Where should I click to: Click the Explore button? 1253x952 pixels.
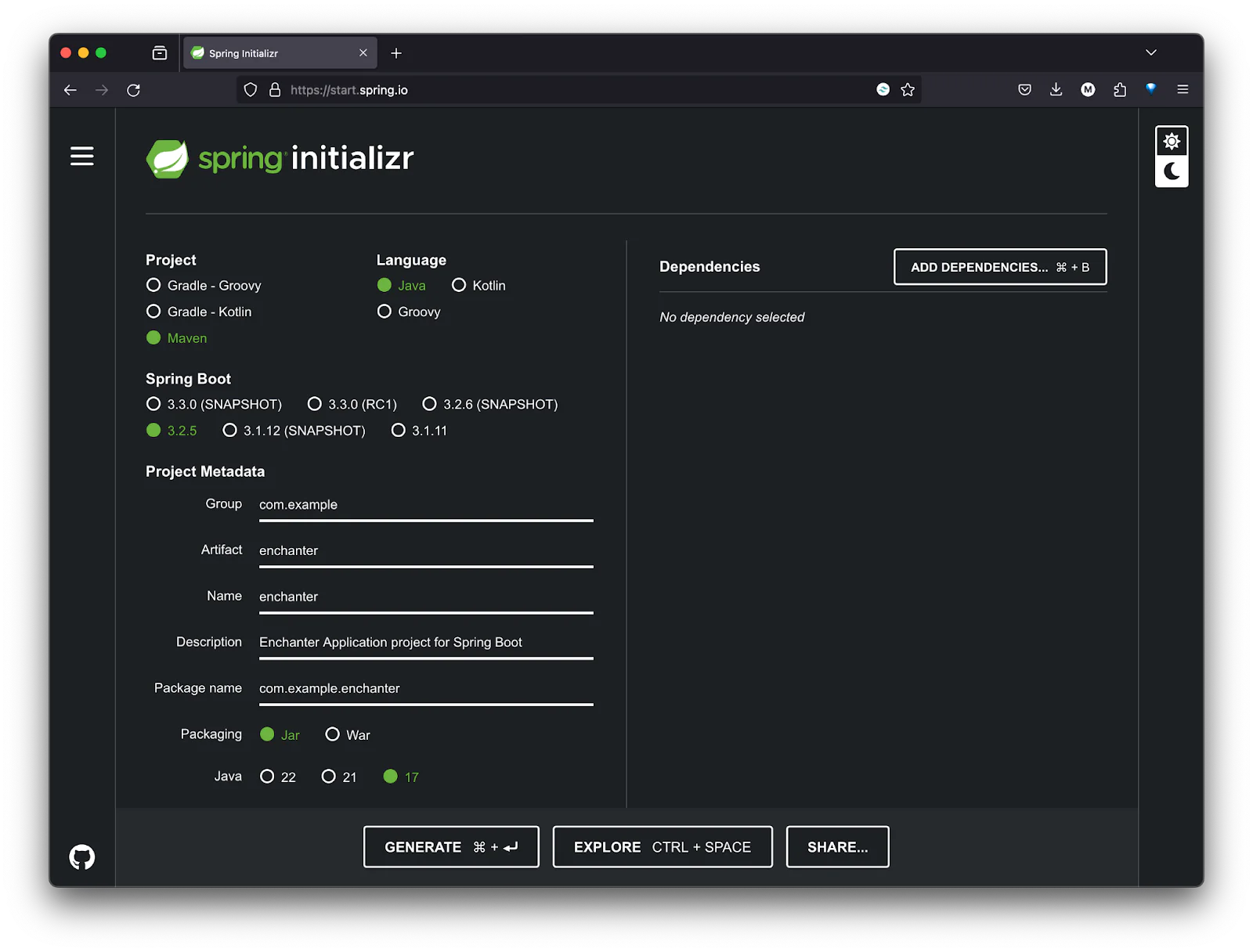[663, 847]
